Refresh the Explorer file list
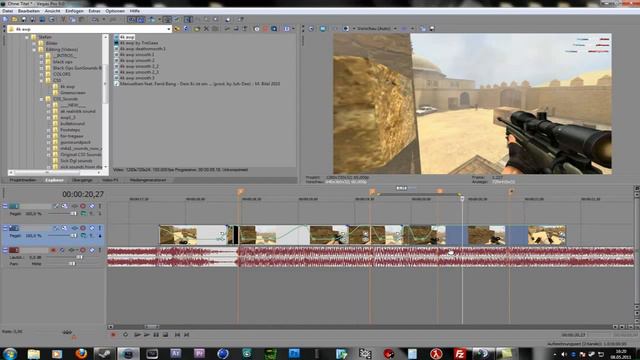This screenshot has width=640, height=360. coord(187,29)
